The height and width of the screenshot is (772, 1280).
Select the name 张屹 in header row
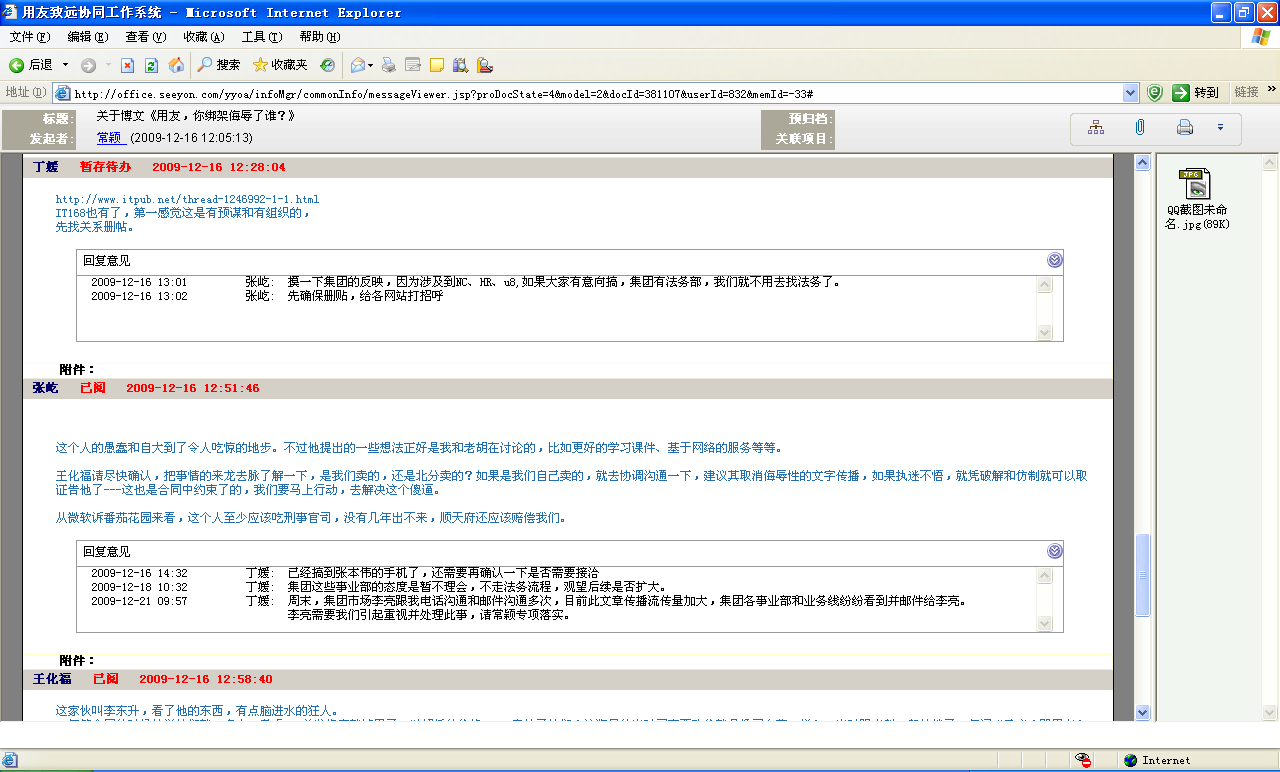tap(45, 388)
